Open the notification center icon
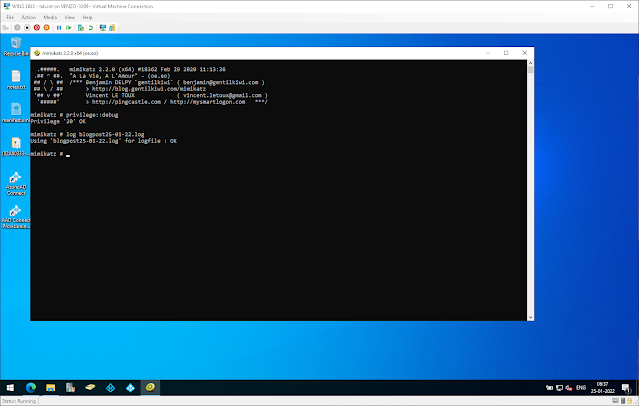 tap(626, 388)
